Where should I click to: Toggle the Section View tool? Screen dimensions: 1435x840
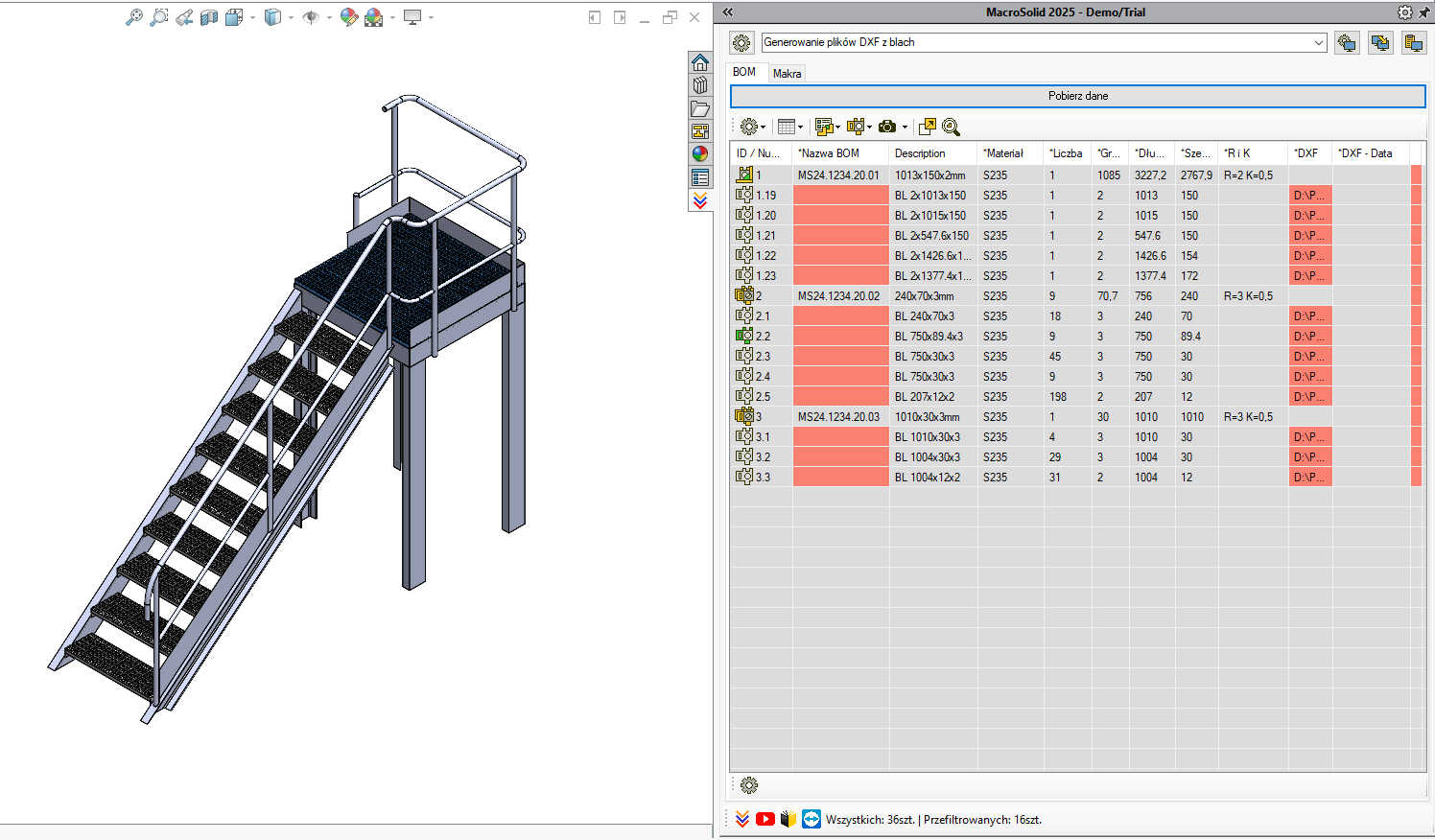coord(209,17)
